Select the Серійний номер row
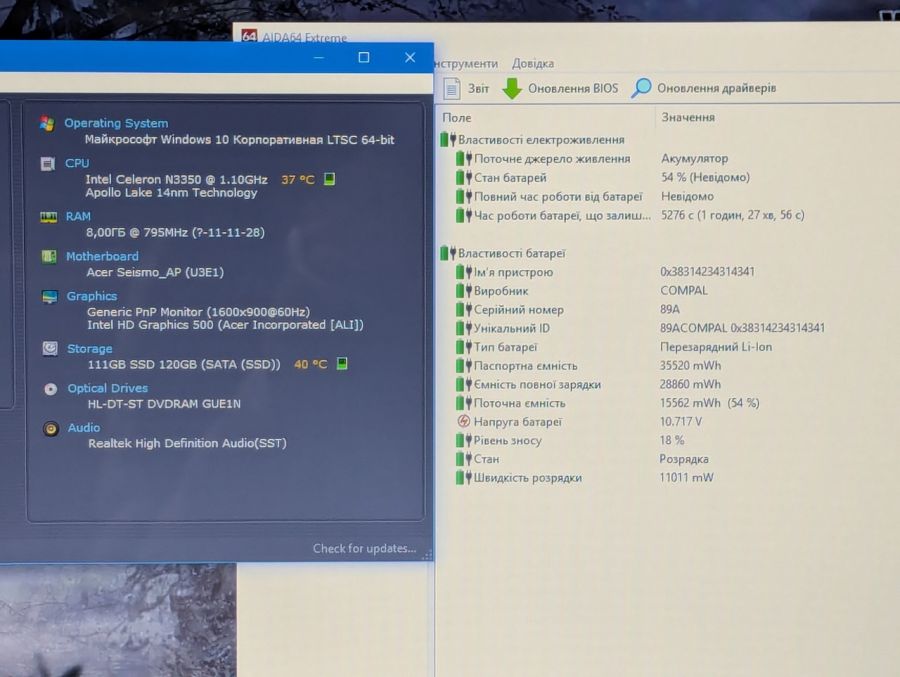Image resolution: width=900 pixels, height=677 pixels. pos(568,310)
